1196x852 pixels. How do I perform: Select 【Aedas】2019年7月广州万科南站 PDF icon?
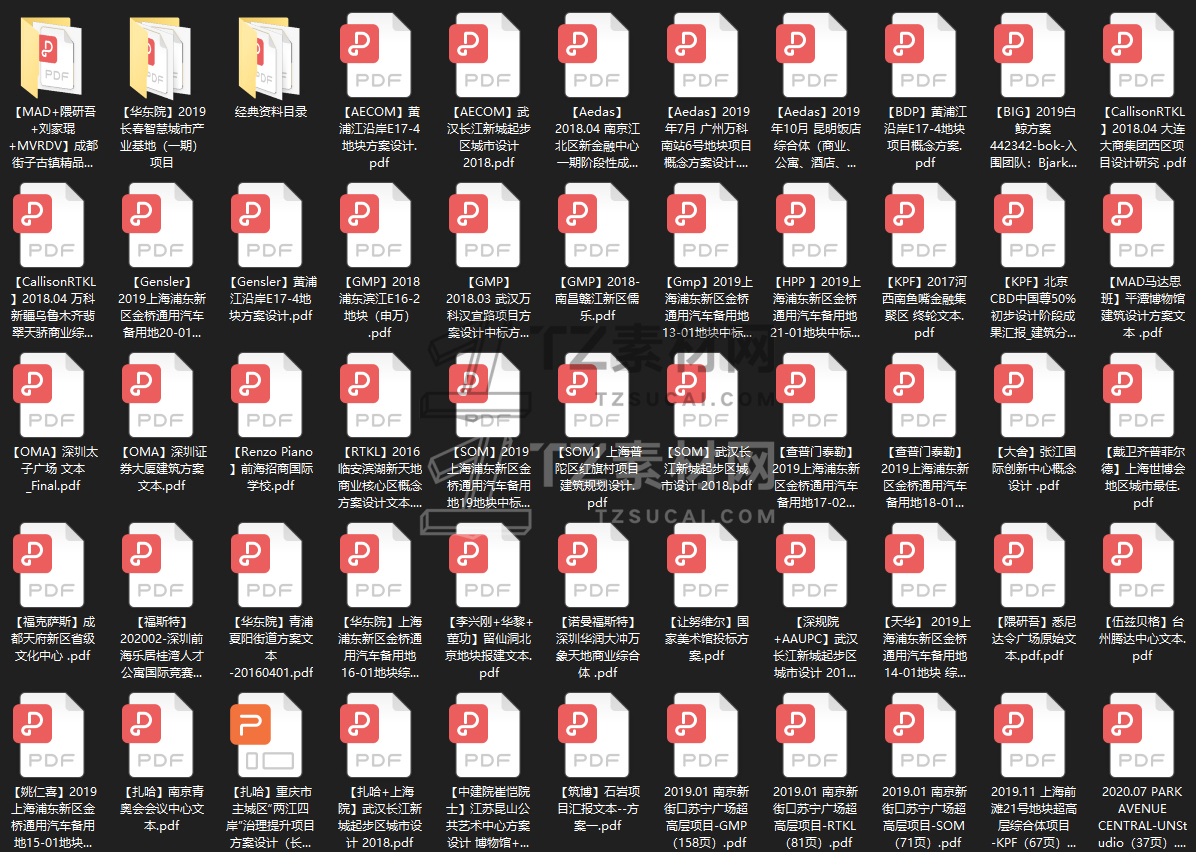(702, 56)
